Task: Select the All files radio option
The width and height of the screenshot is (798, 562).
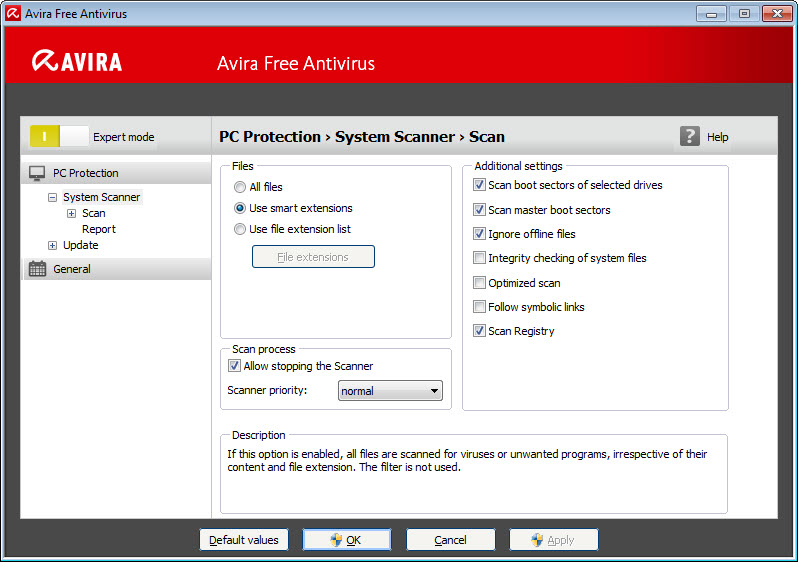Action: [240, 187]
